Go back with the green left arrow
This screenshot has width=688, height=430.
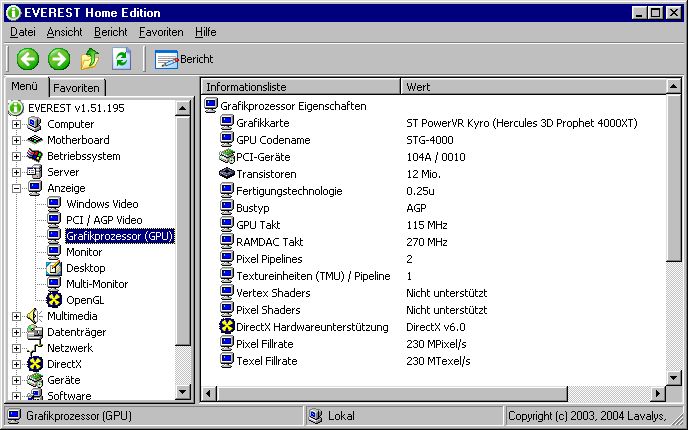tap(28, 59)
